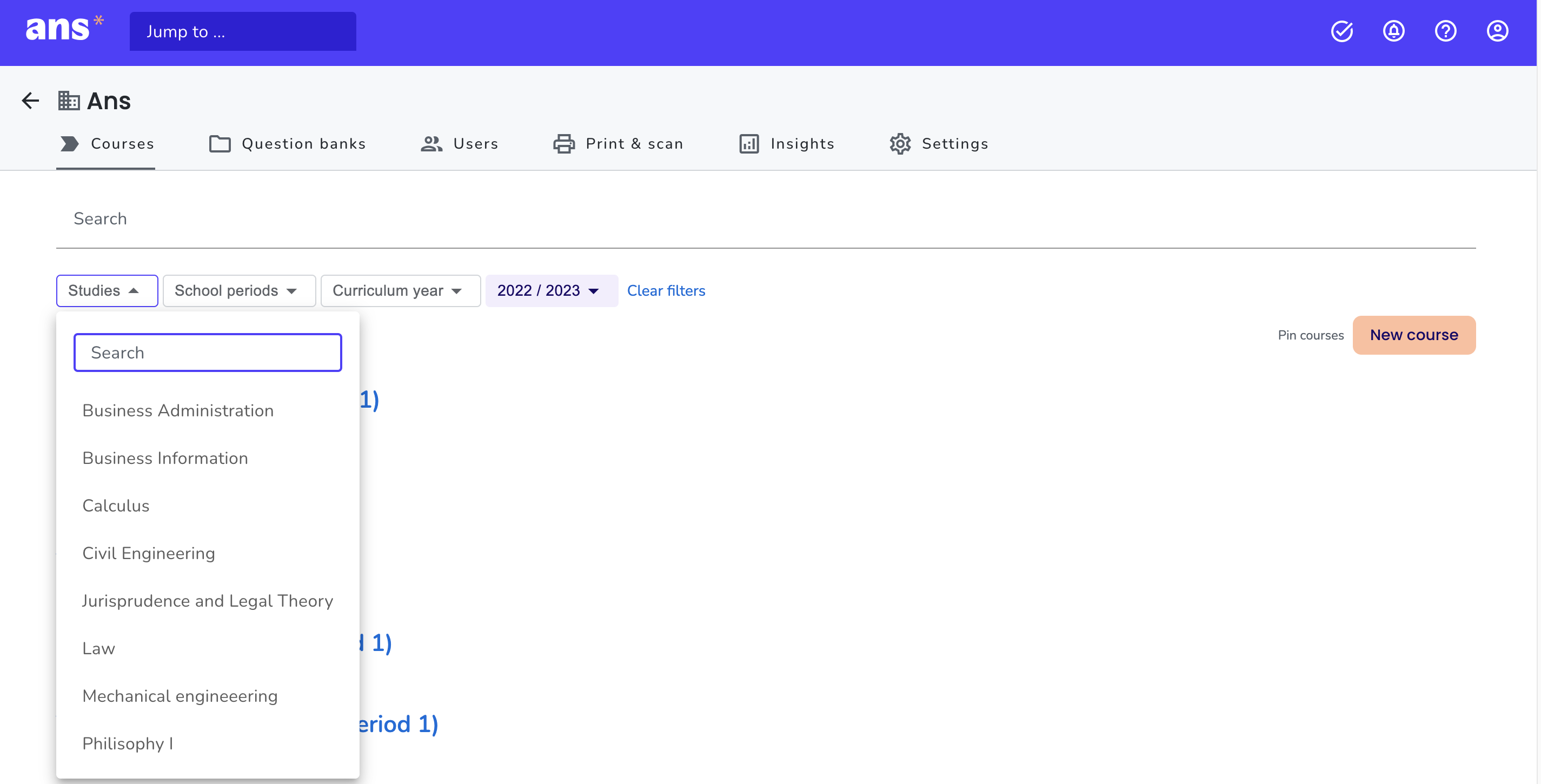
Task: Click the Users people icon
Action: click(431, 143)
